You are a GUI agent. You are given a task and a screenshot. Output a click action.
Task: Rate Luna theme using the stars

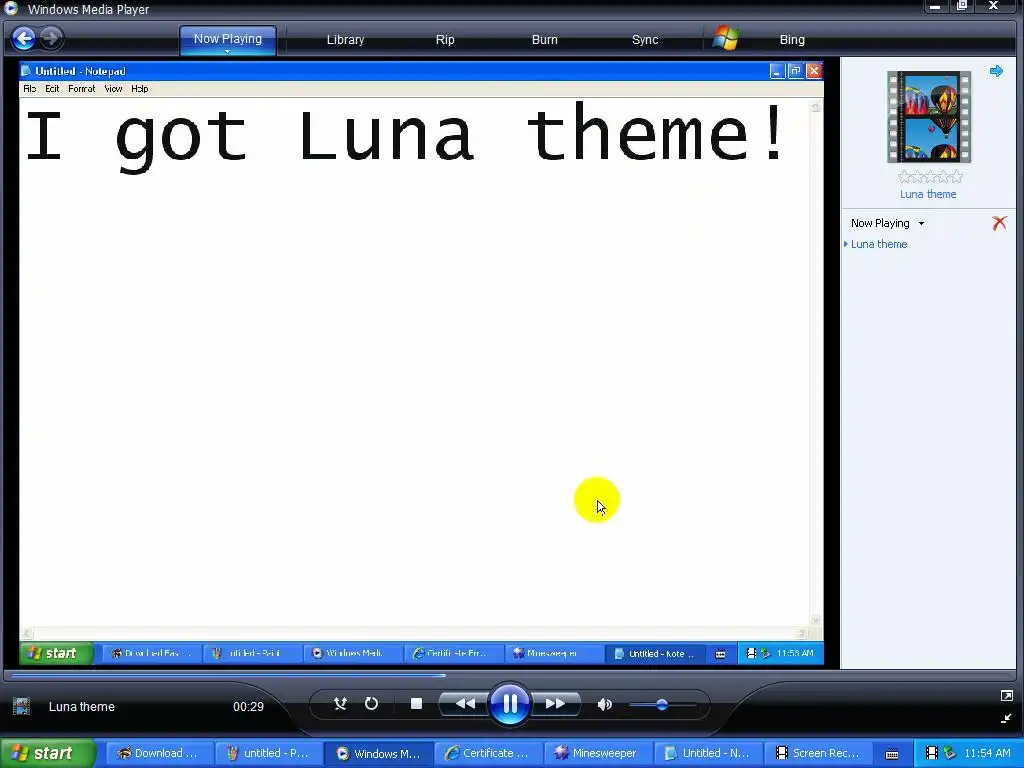coord(929,176)
